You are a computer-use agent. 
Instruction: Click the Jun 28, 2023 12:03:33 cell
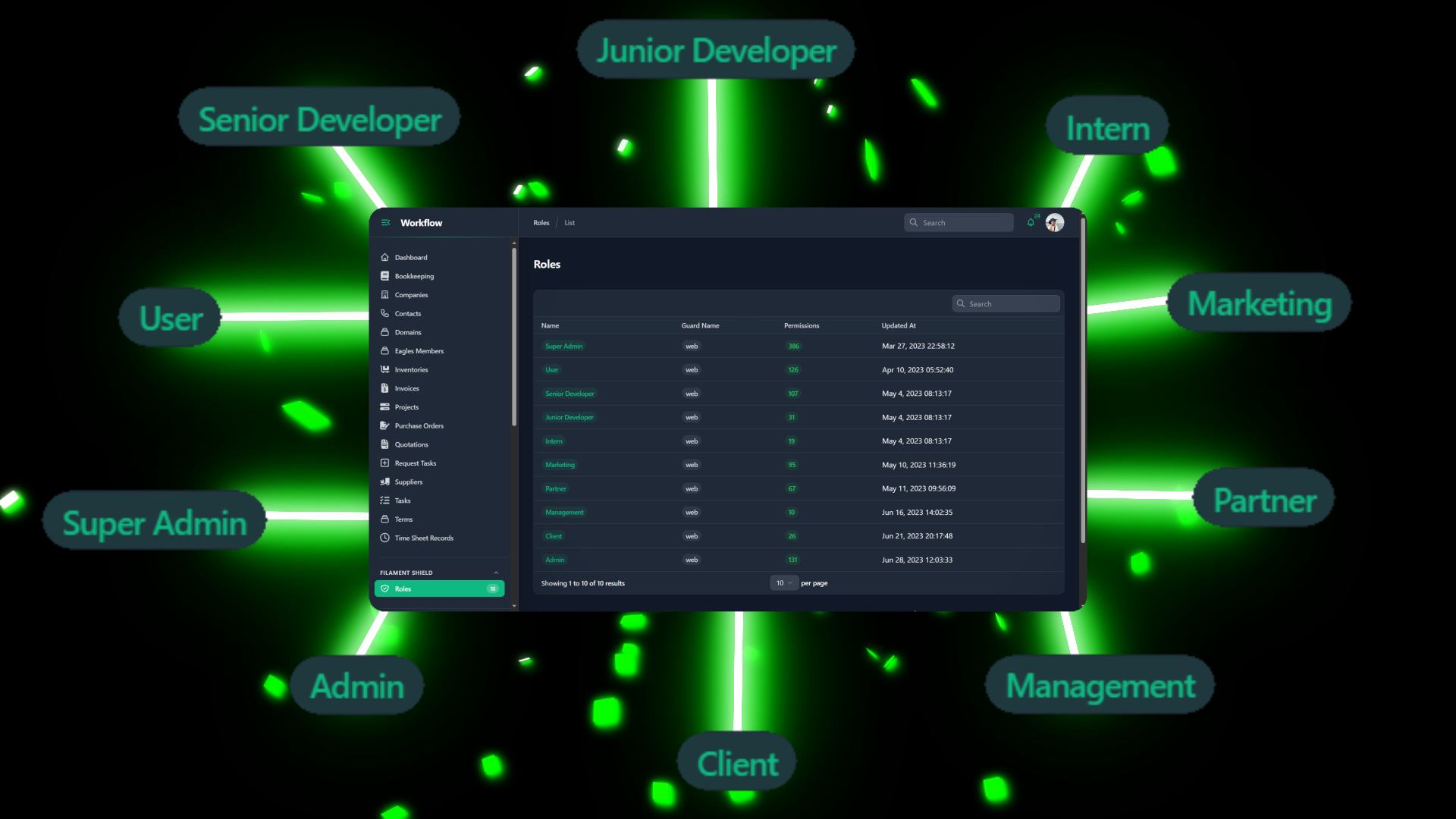[x=917, y=560]
